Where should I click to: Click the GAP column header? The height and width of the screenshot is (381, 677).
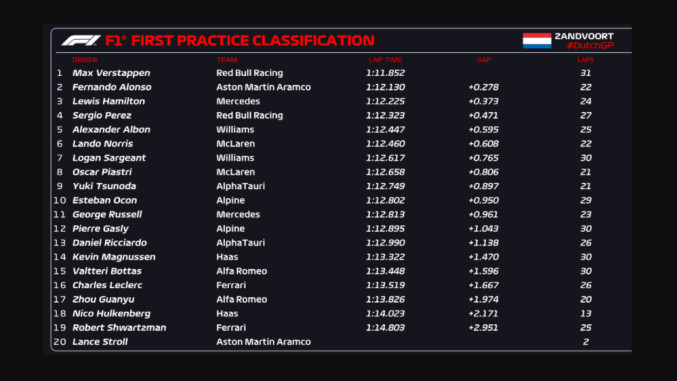pos(484,60)
